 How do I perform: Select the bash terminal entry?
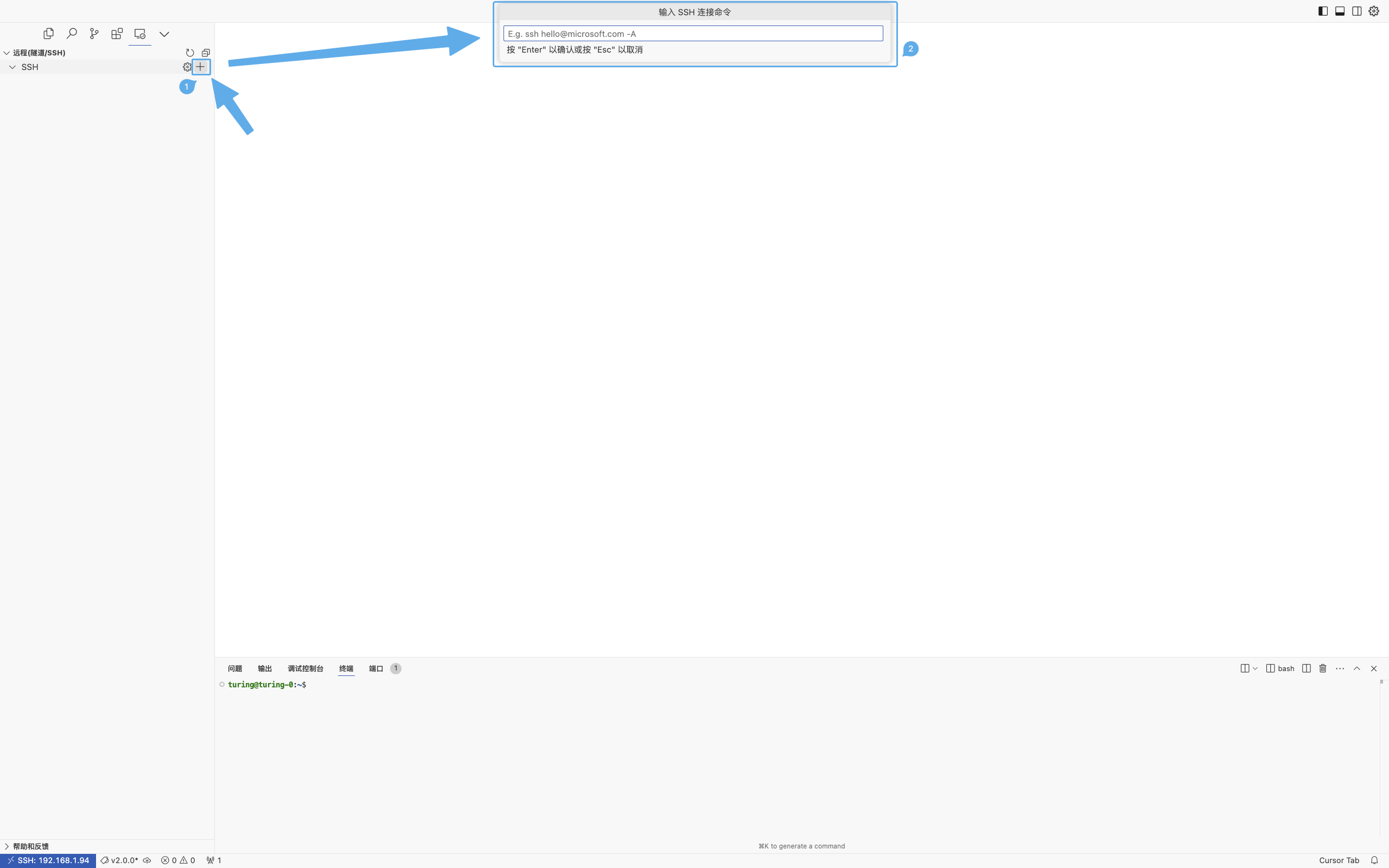tap(1280, 668)
